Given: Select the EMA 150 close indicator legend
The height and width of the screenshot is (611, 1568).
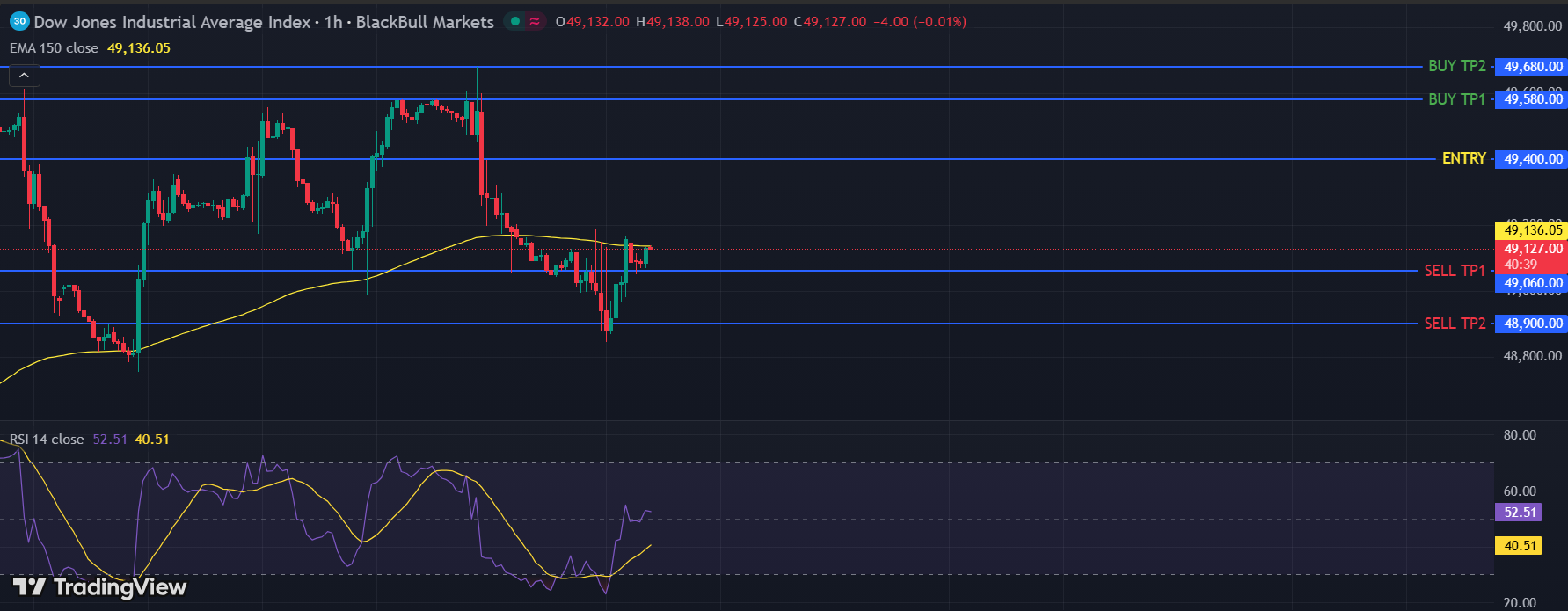Looking at the screenshot, I should point(54,48).
